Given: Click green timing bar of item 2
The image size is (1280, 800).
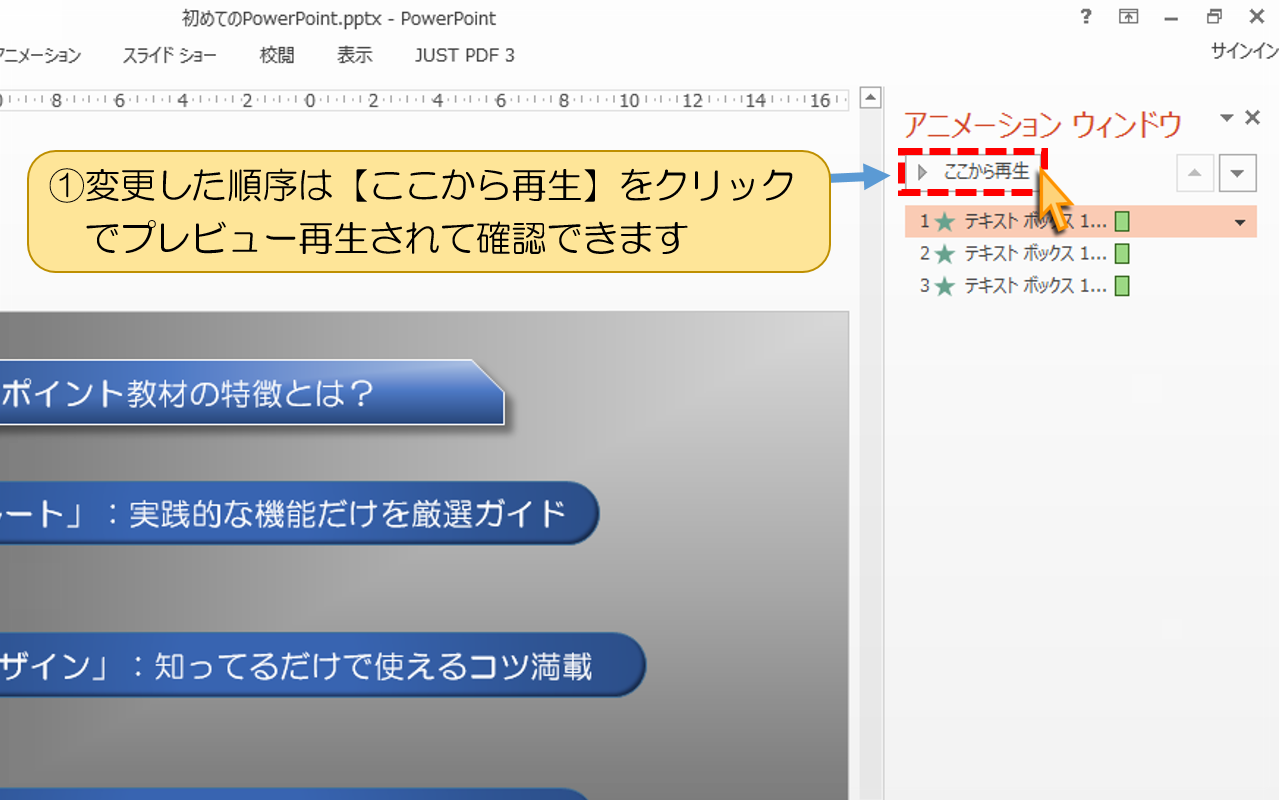Looking at the screenshot, I should coord(1122,254).
